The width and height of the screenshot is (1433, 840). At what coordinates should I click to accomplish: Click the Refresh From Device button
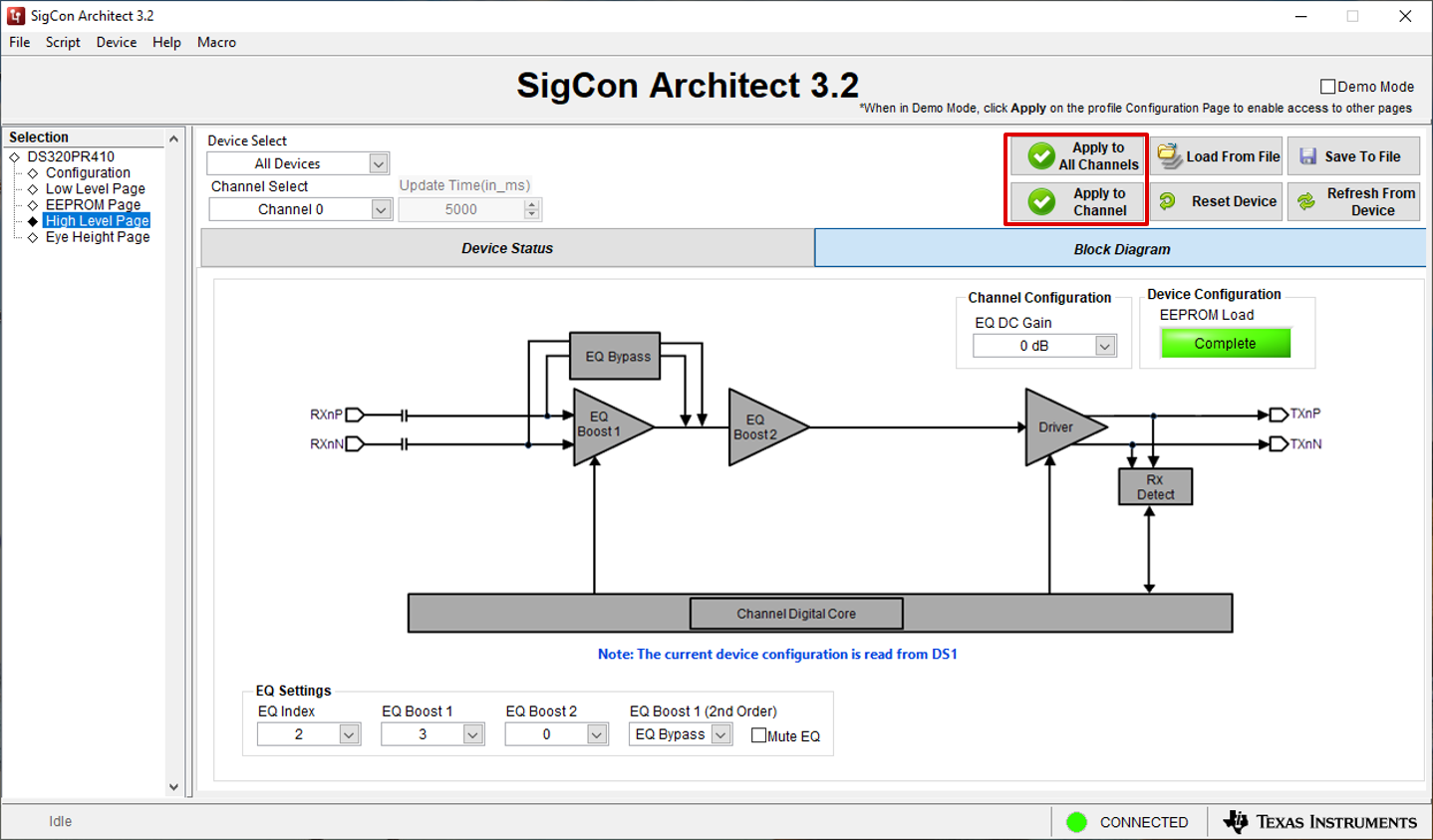point(1353,201)
